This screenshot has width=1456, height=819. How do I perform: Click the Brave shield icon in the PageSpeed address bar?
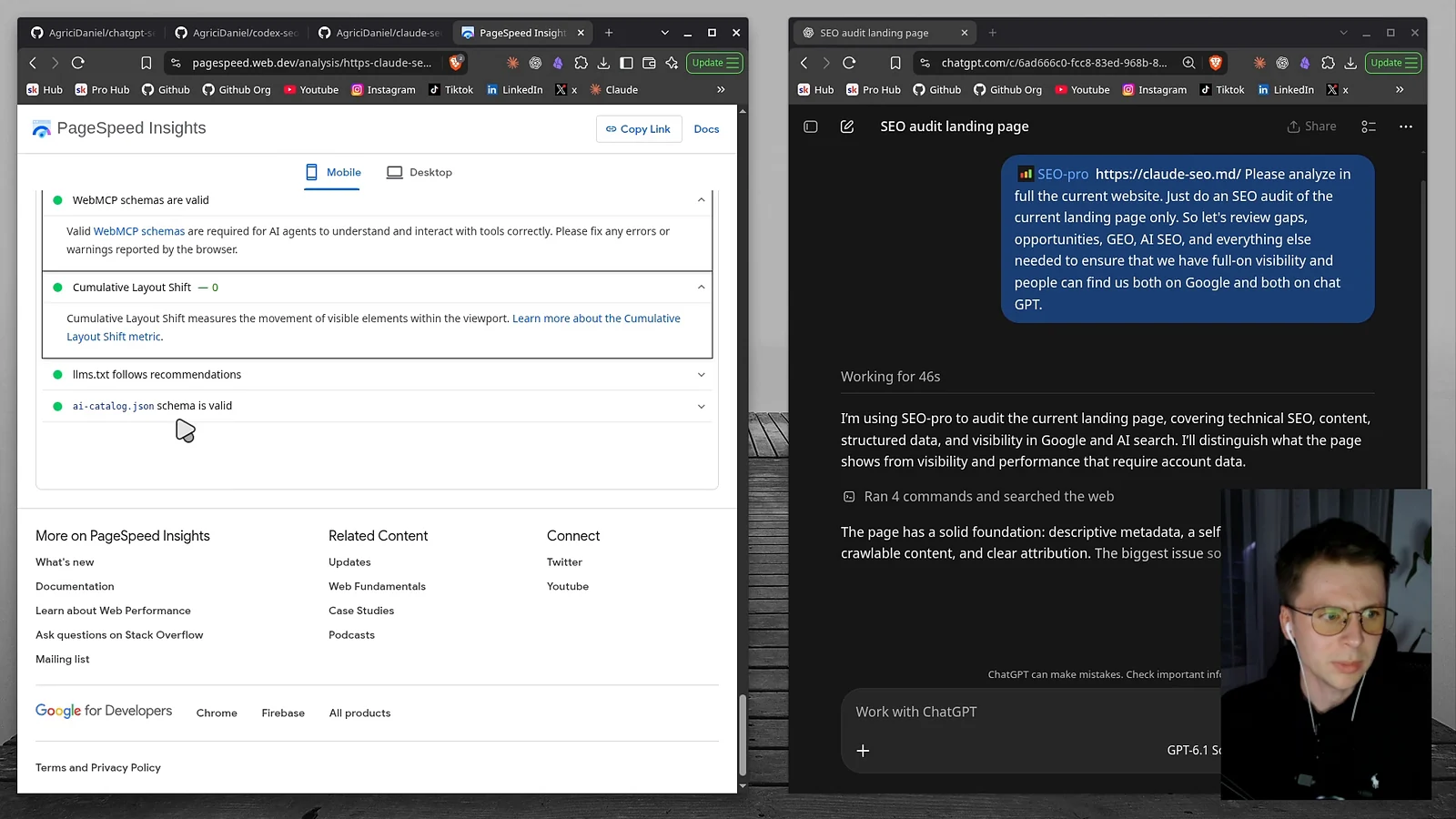tap(456, 63)
